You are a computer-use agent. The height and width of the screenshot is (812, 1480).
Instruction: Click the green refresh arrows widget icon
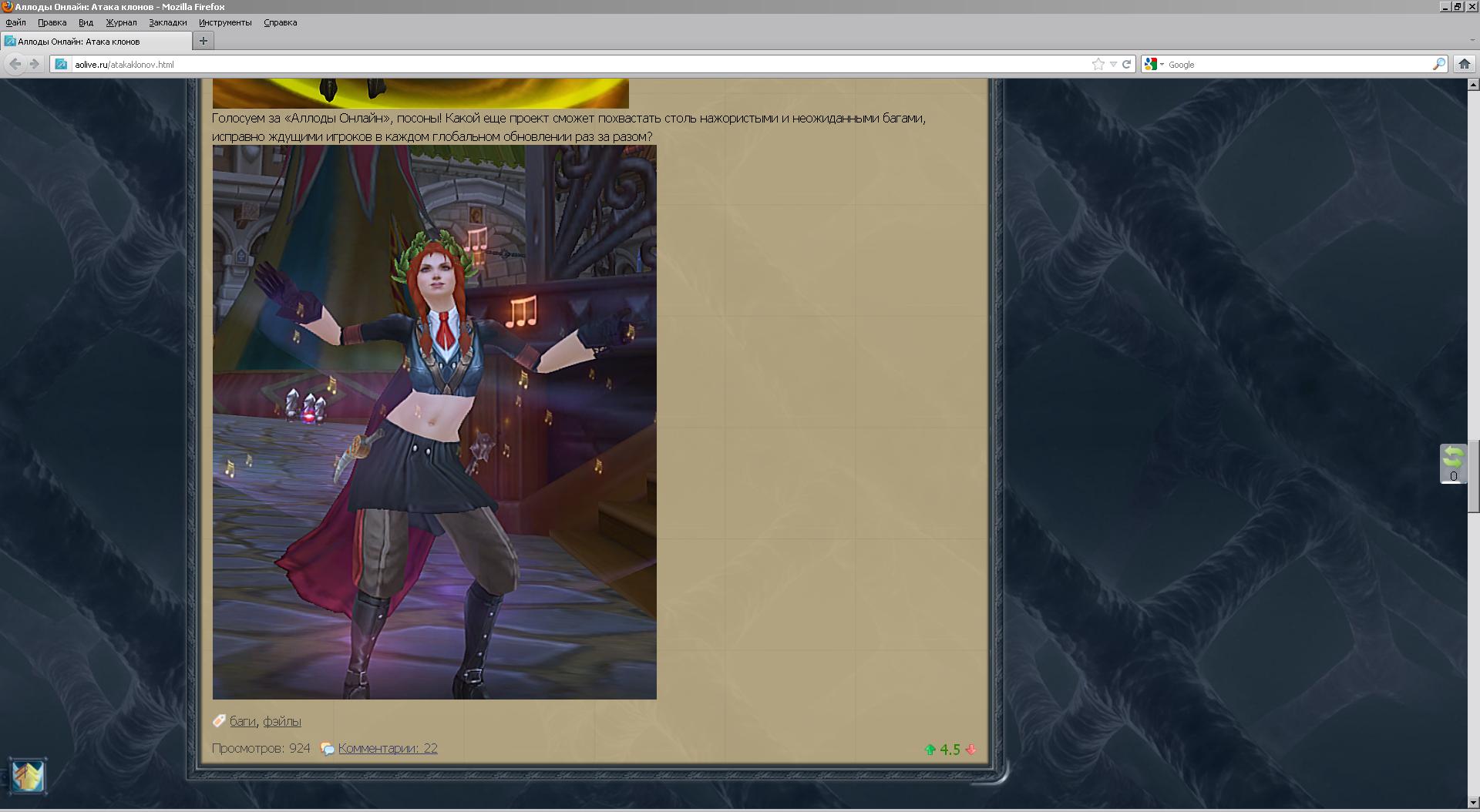(1453, 457)
